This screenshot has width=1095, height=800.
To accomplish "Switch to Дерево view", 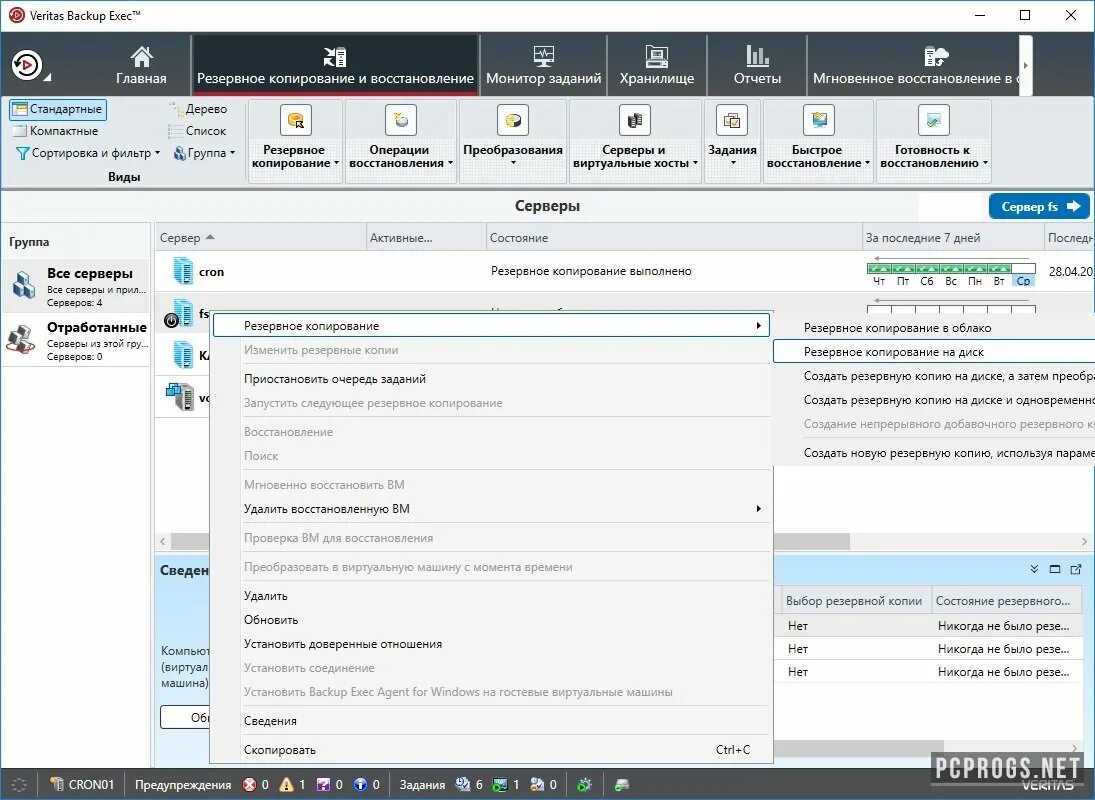I will [198, 109].
